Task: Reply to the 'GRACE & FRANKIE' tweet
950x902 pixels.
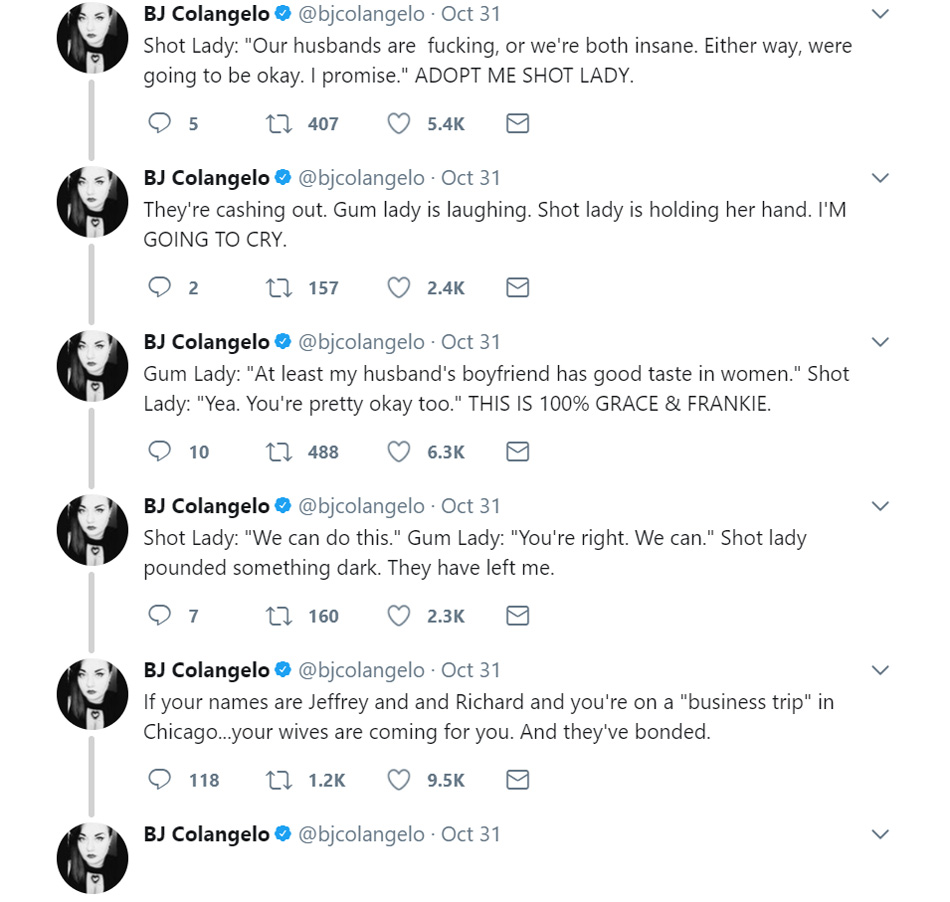Action: [160, 452]
